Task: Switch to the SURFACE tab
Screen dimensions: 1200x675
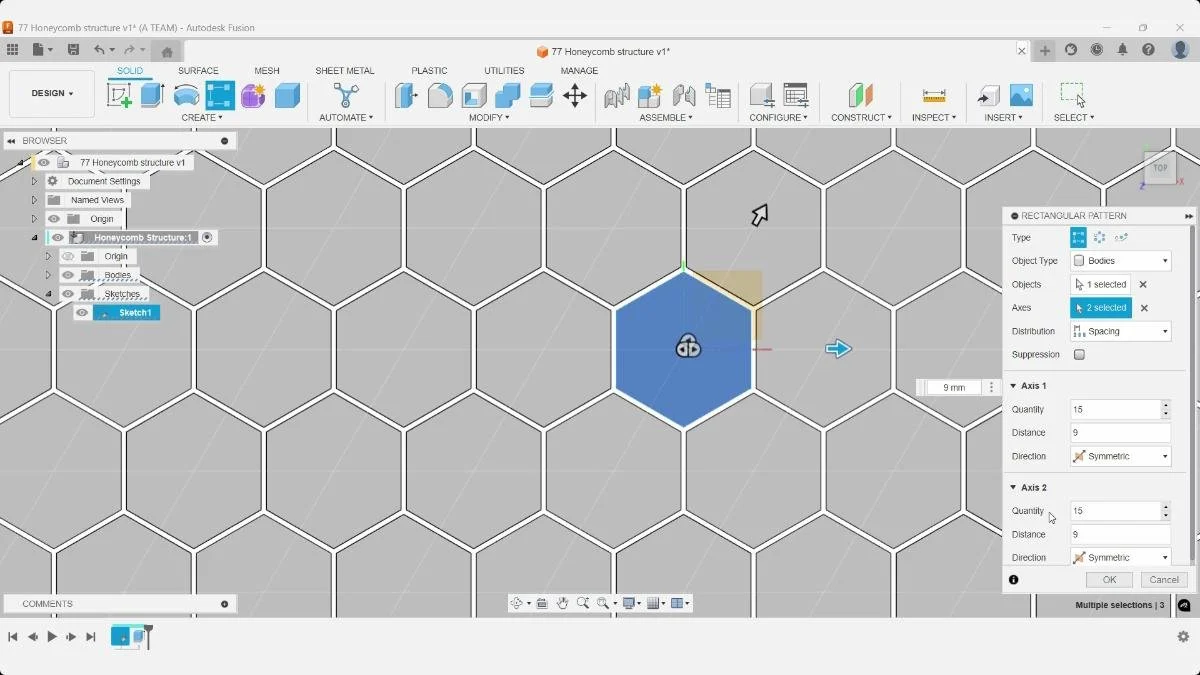Action: [198, 71]
